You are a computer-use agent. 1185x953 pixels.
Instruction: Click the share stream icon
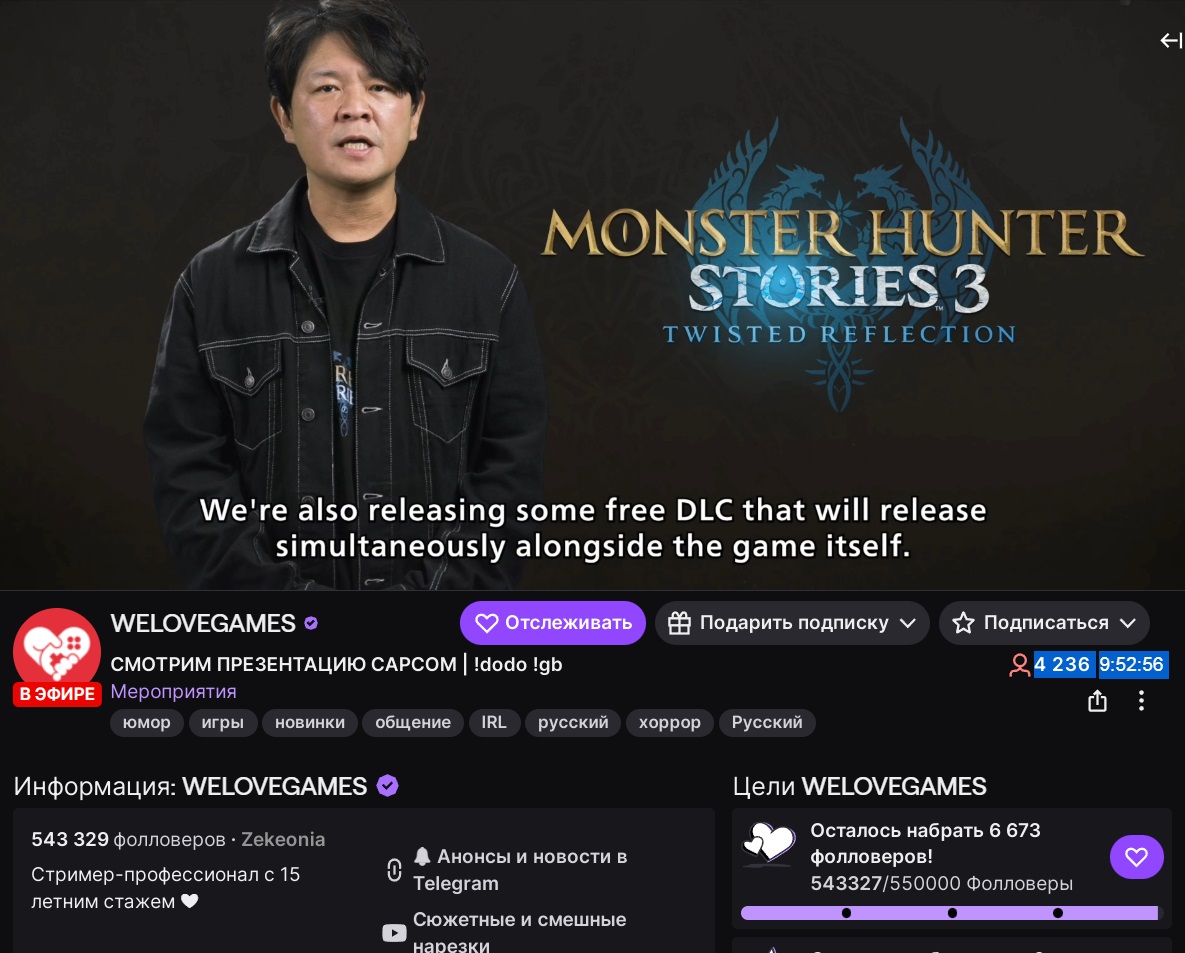point(1097,701)
